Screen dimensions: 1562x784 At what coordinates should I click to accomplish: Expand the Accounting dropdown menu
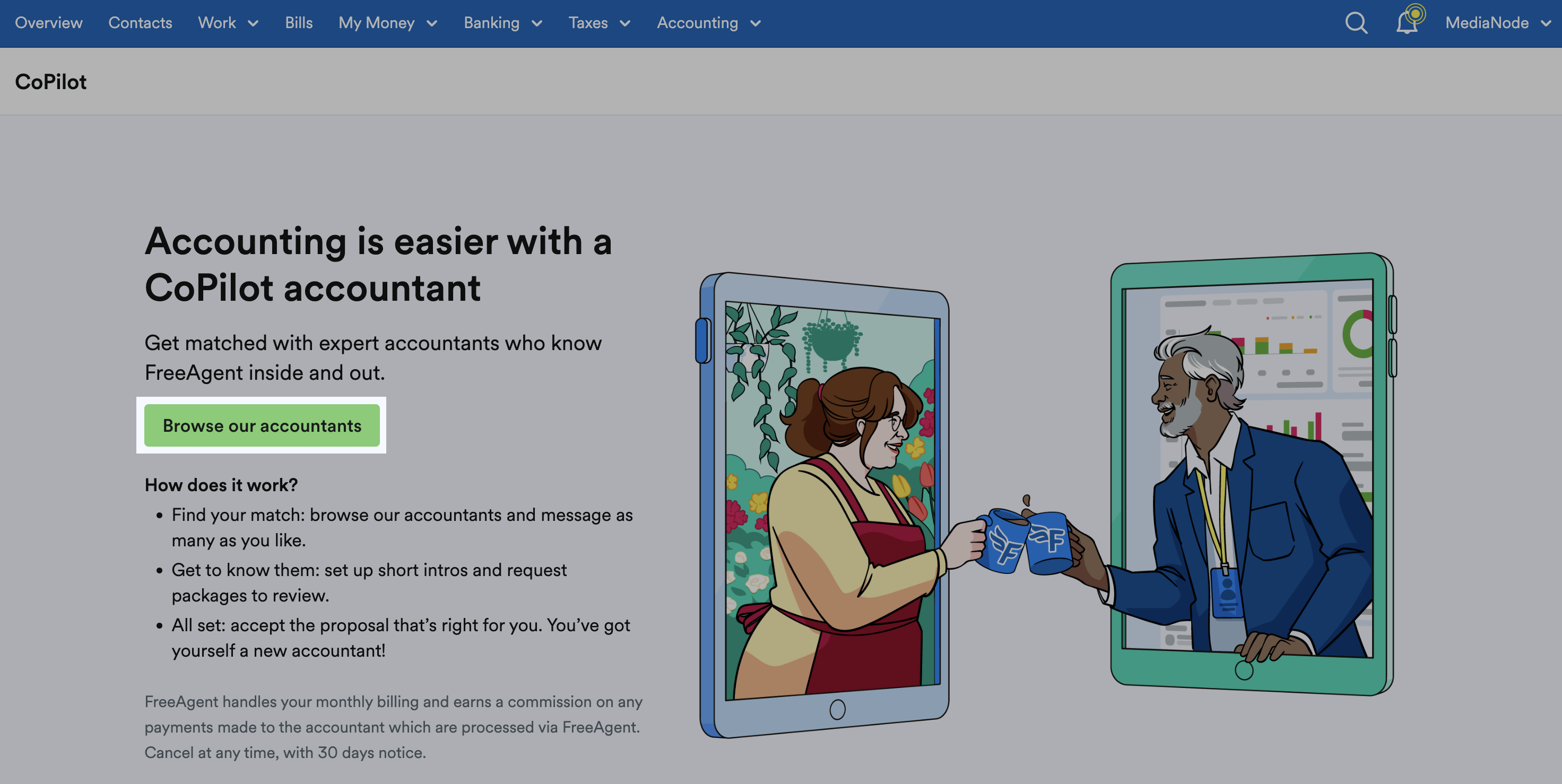click(x=709, y=23)
